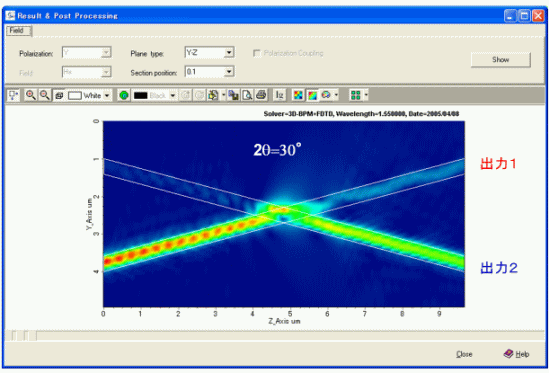Click the black line color swatch
The width and height of the screenshot is (549, 373).
pos(141,95)
